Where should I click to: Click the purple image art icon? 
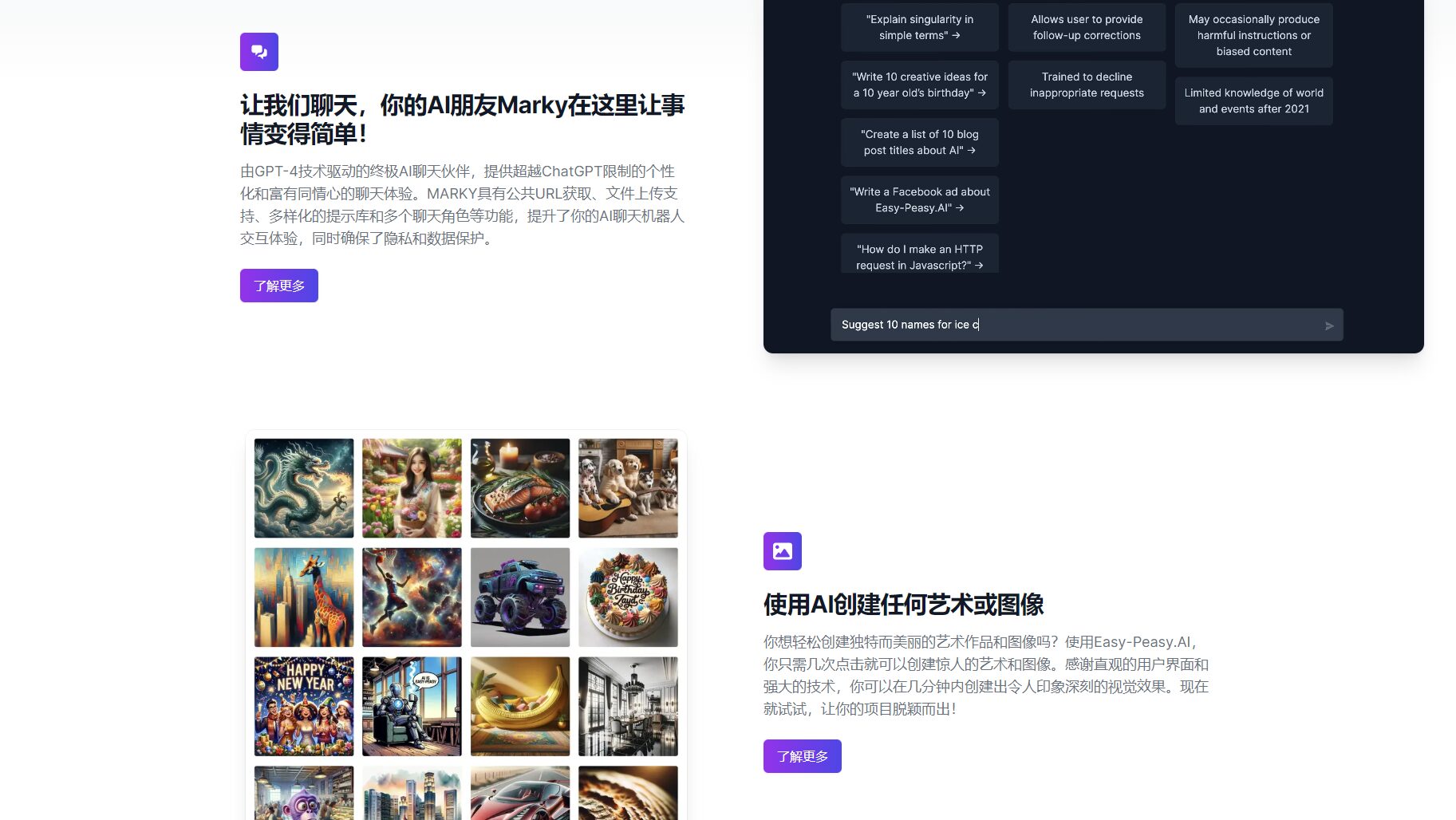783,550
